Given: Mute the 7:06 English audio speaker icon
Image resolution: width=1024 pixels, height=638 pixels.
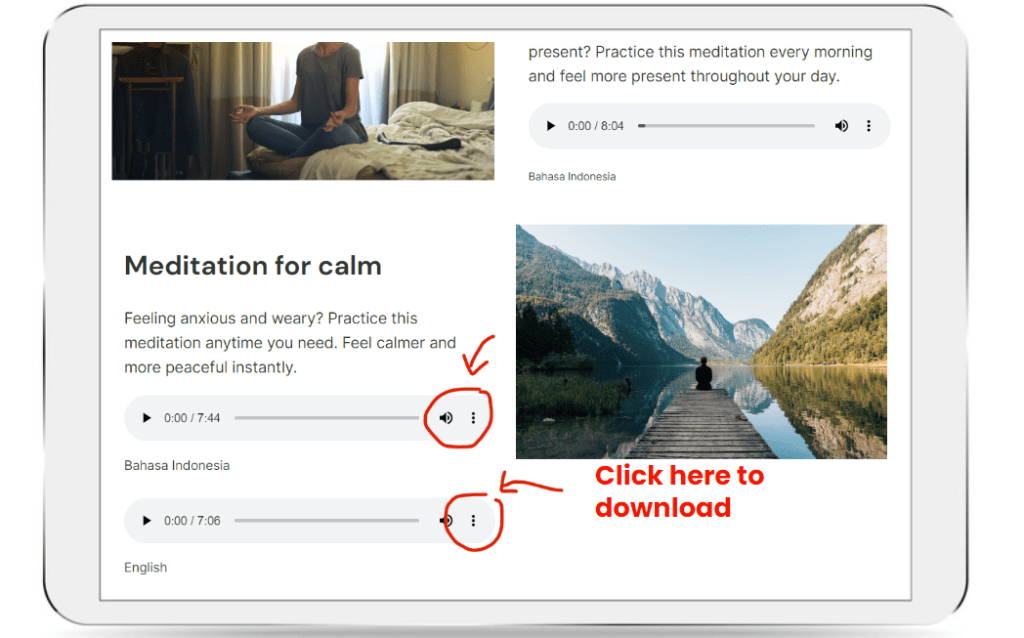Looking at the screenshot, I should [x=446, y=520].
